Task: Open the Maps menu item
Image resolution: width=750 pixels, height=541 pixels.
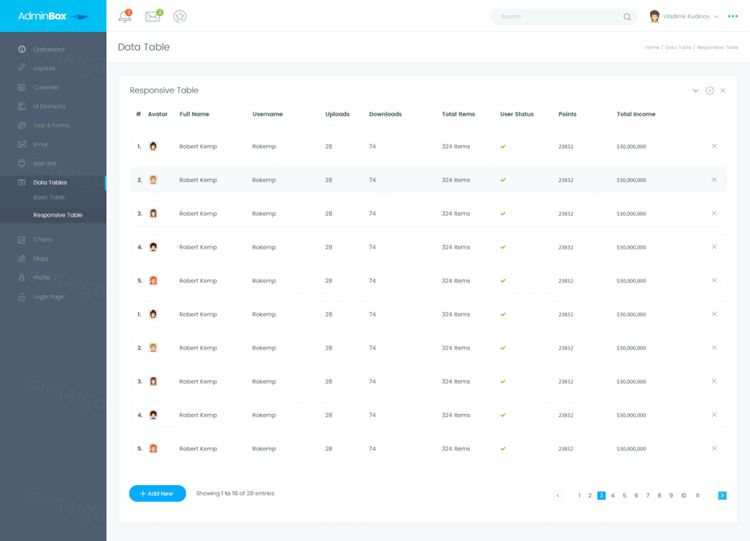Action: 41,258
